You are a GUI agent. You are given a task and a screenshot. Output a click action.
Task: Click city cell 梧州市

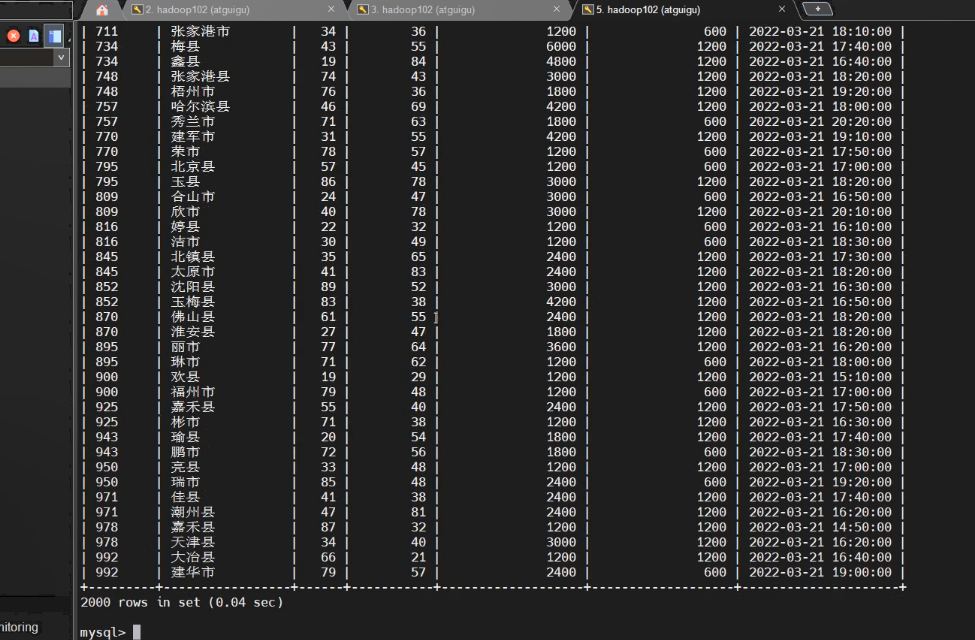[x=193, y=91]
